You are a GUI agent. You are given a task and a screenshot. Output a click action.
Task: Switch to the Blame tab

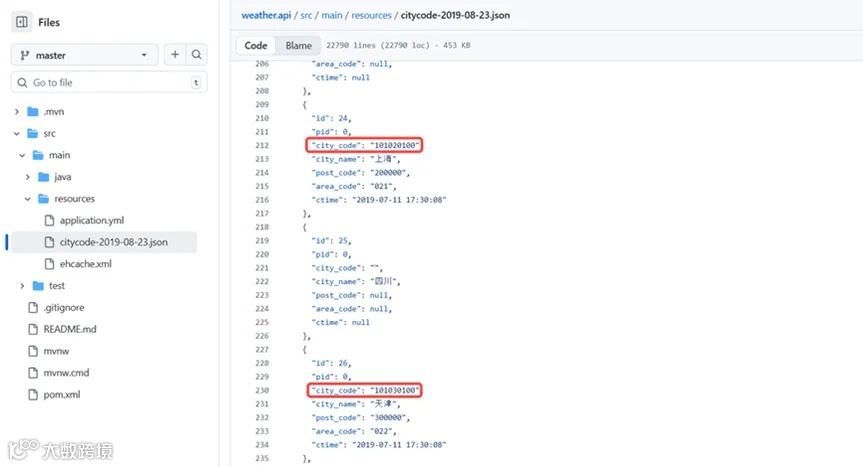pyautogui.click(x=298, y=46)
